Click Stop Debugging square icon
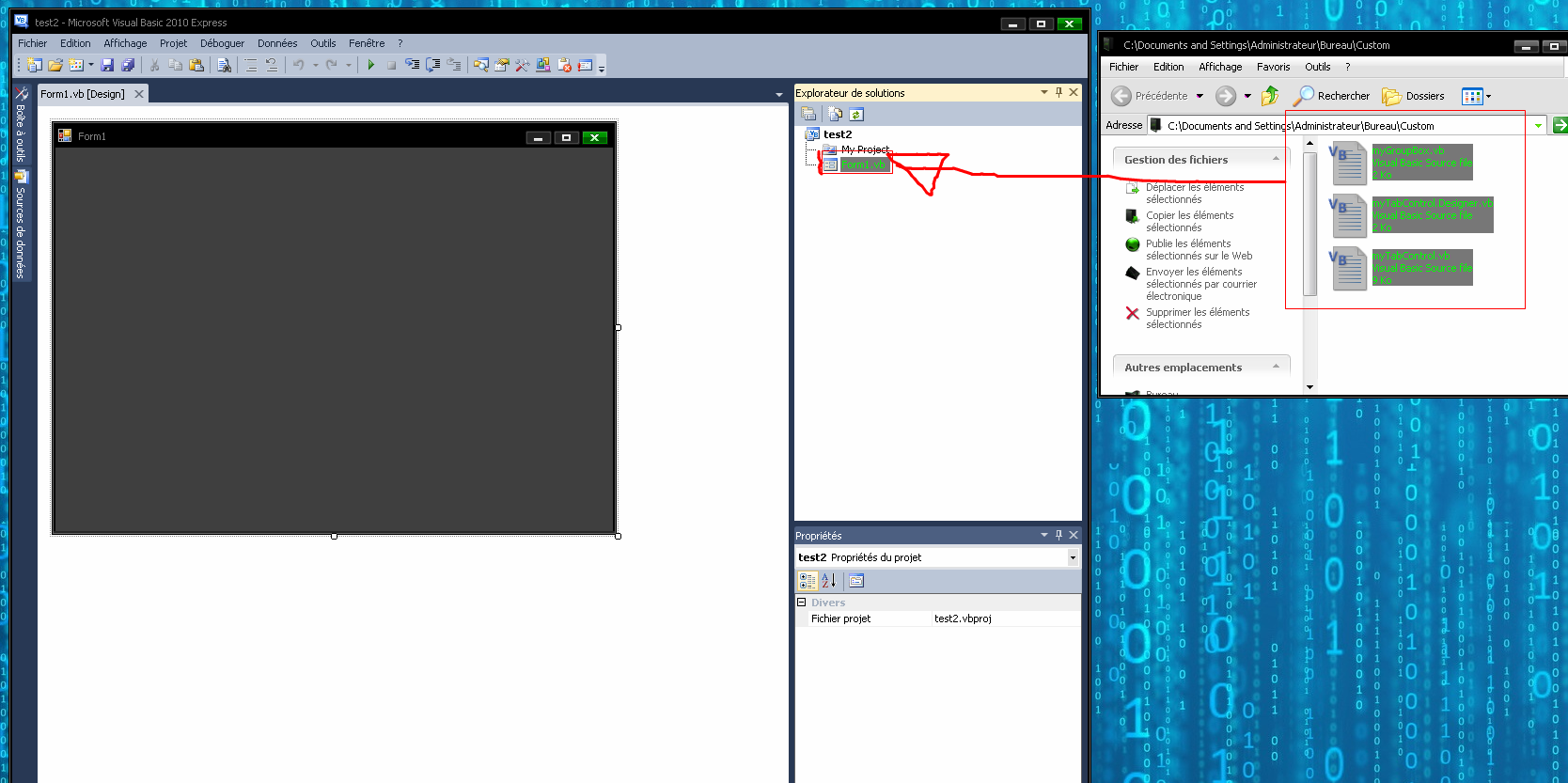The width and height of the screenshot is (1568, 783). [391, 65]
